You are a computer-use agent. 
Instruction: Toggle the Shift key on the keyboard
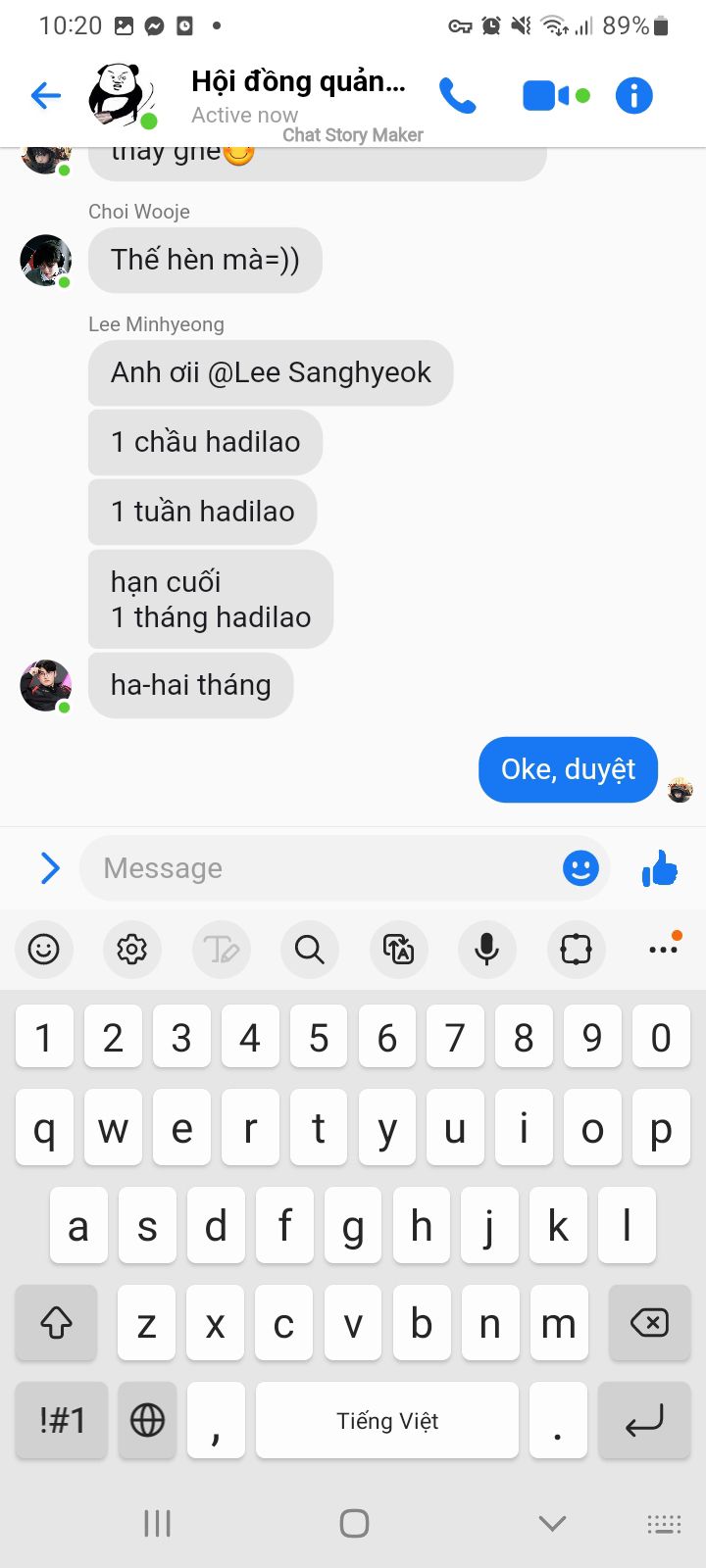point(56,1323)
